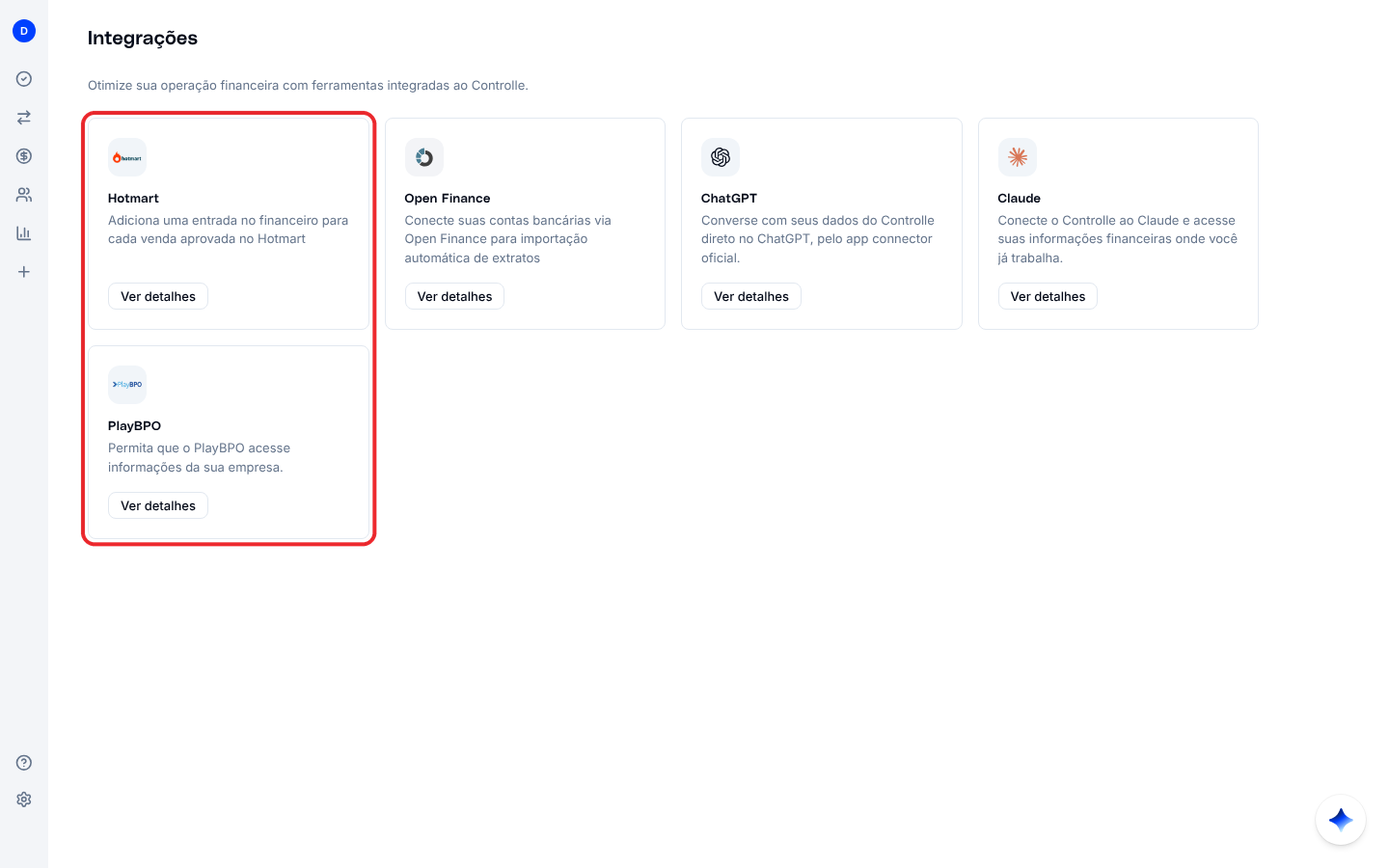
Task: Click Ver detalhes on PlayBPO card
Action: point(158,506)
